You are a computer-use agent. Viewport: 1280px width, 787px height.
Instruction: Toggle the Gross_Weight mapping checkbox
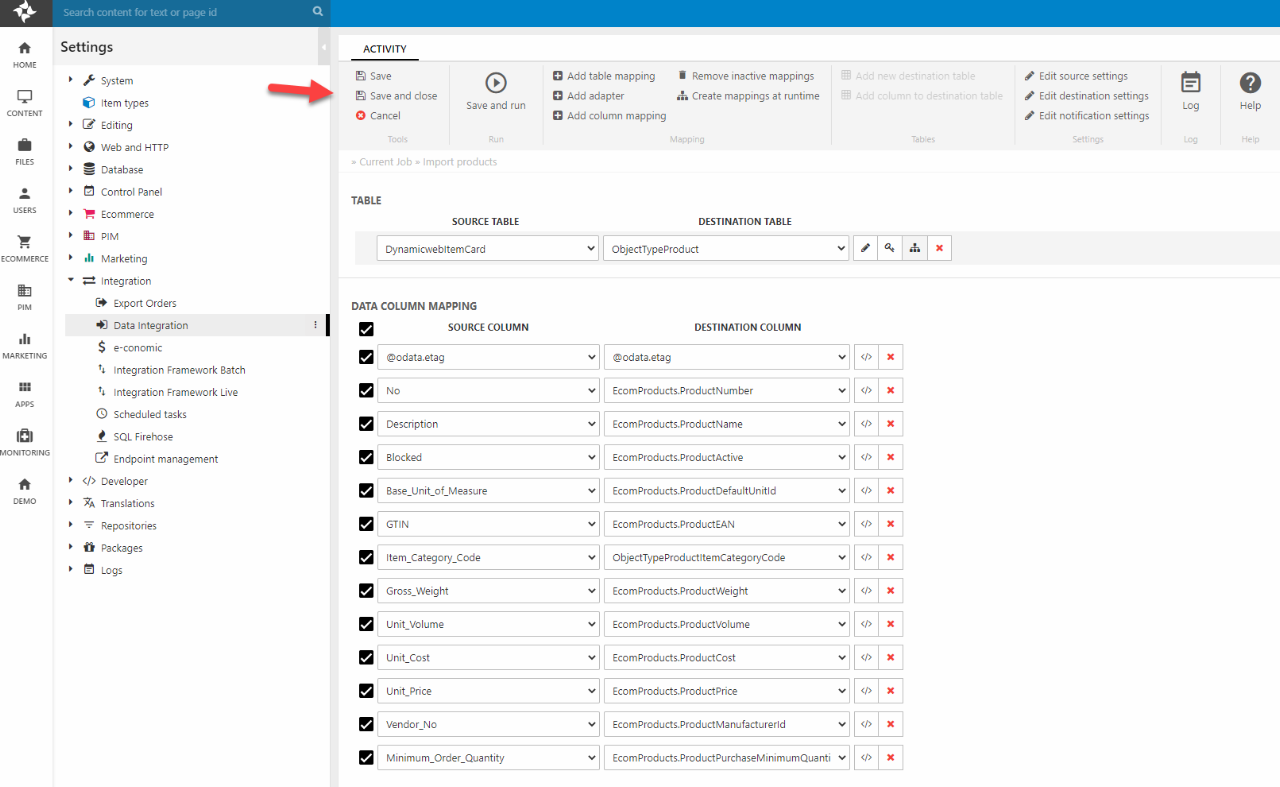tap(366, 591)
